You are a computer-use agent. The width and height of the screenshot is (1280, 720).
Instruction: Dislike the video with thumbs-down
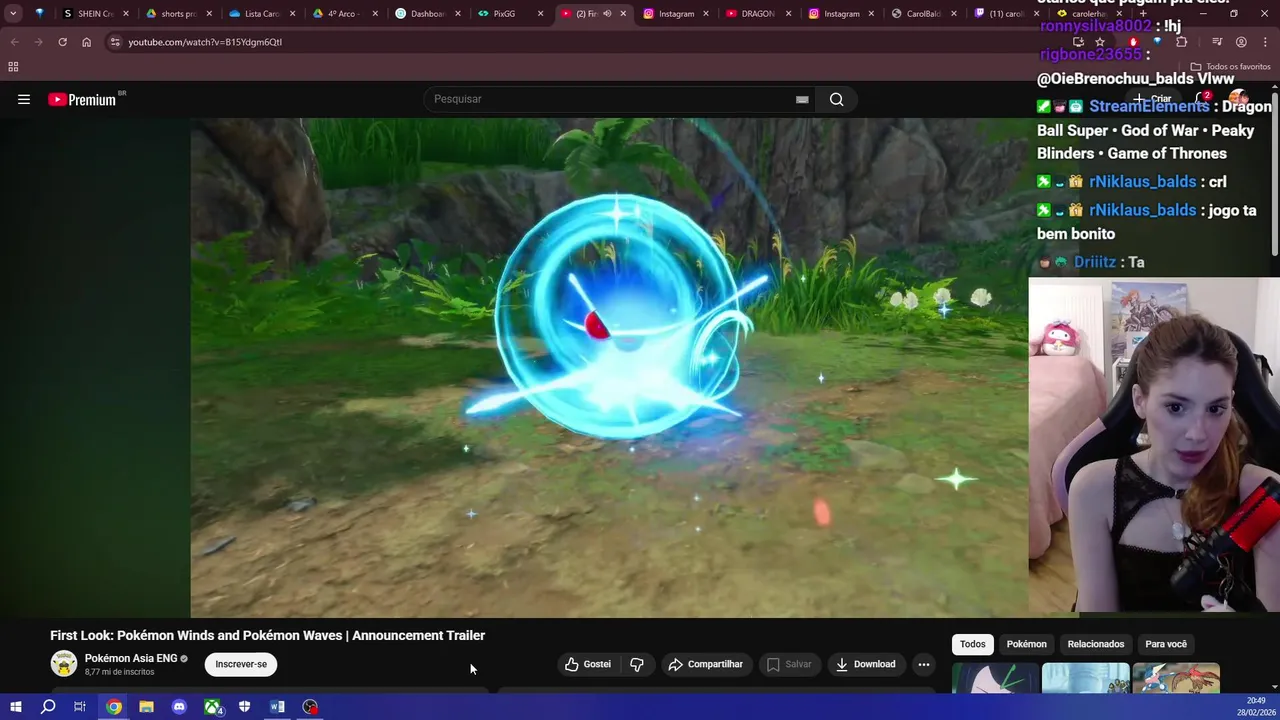click(637, 664)
